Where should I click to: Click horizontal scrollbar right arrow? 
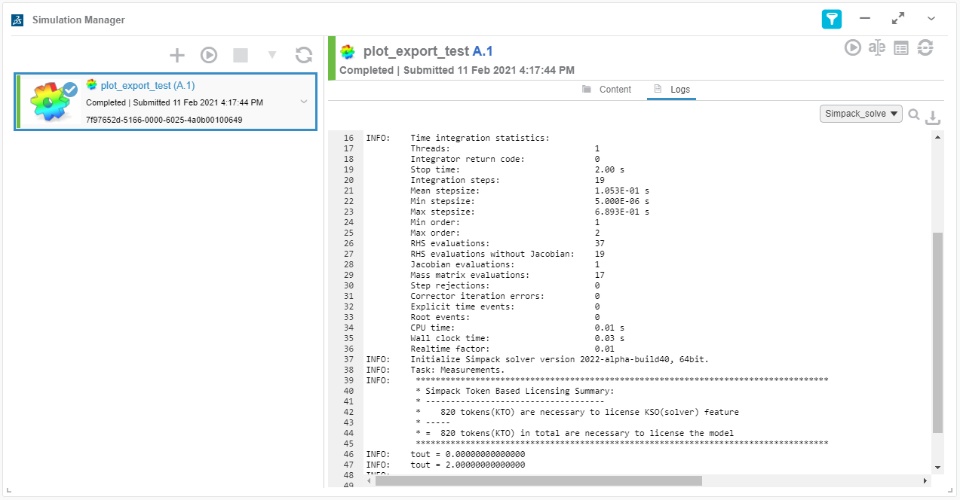pos(924,481)
